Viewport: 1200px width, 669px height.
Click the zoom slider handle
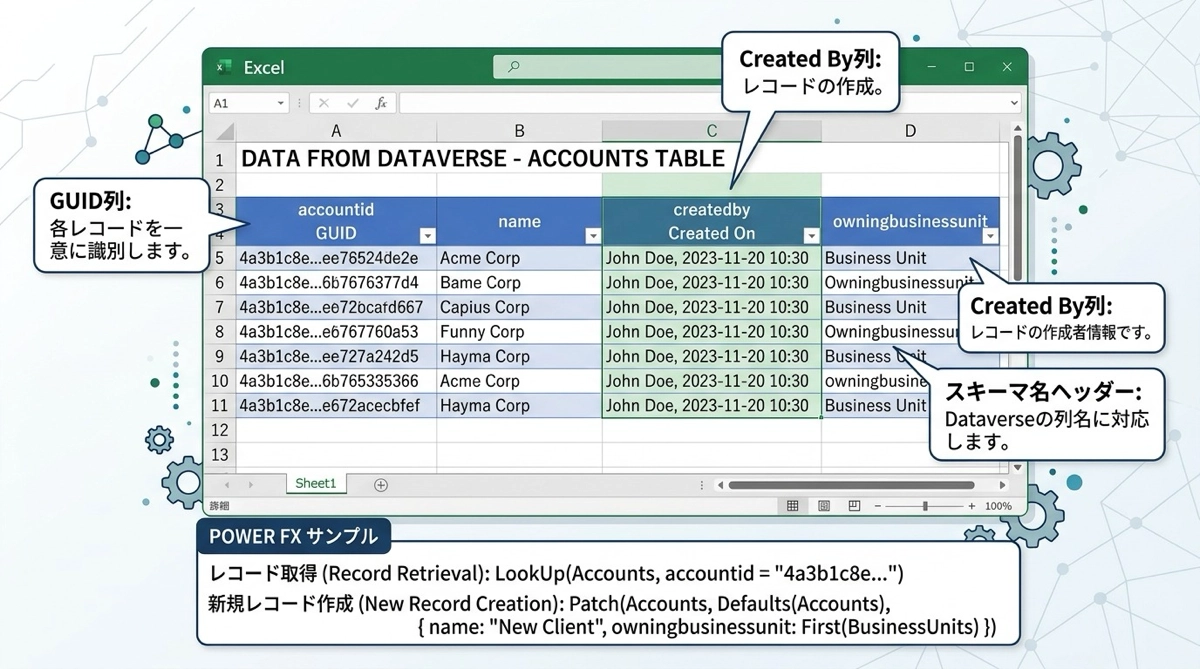925,506
